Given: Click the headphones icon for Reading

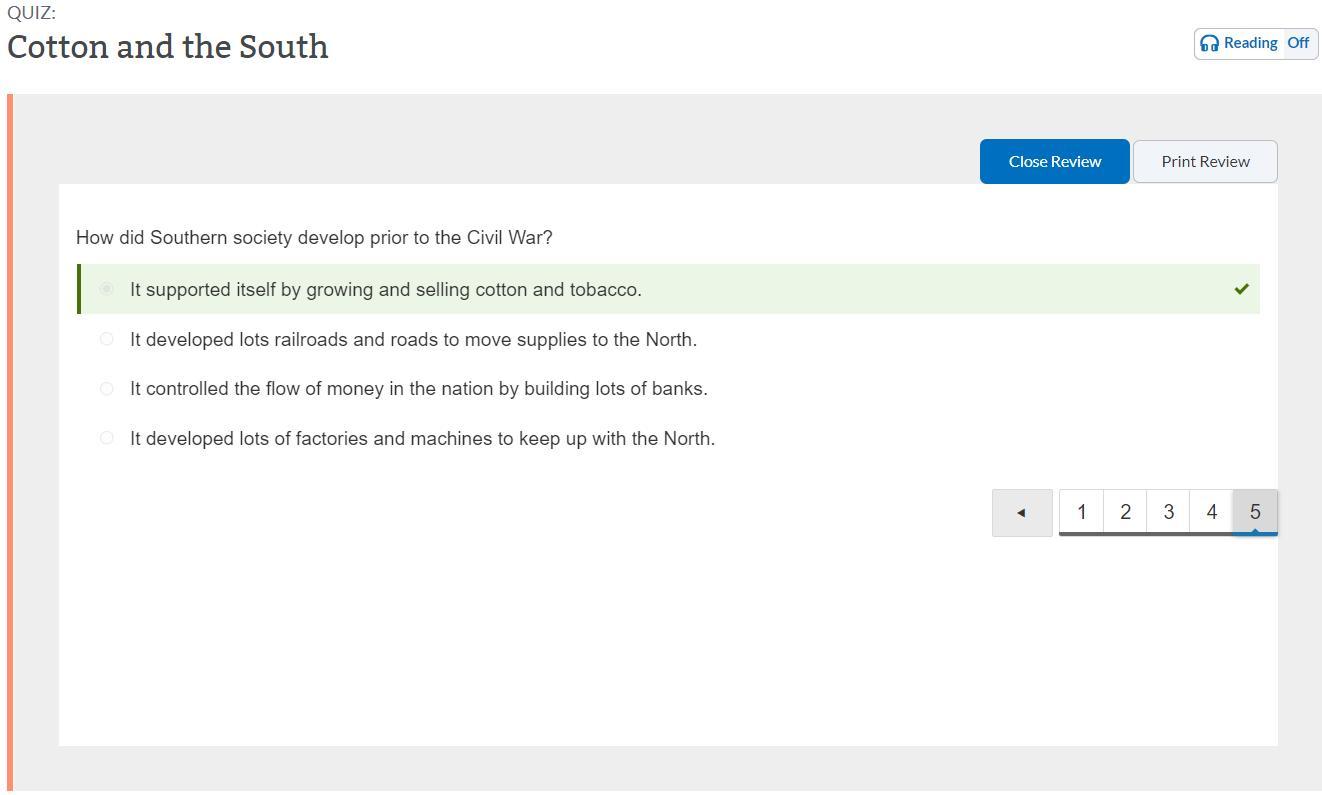Looking at the screenshot, I should pos(1210,43).
